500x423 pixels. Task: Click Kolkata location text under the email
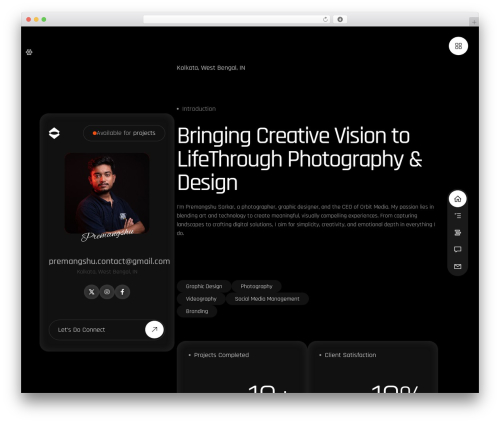click(107, 272)
